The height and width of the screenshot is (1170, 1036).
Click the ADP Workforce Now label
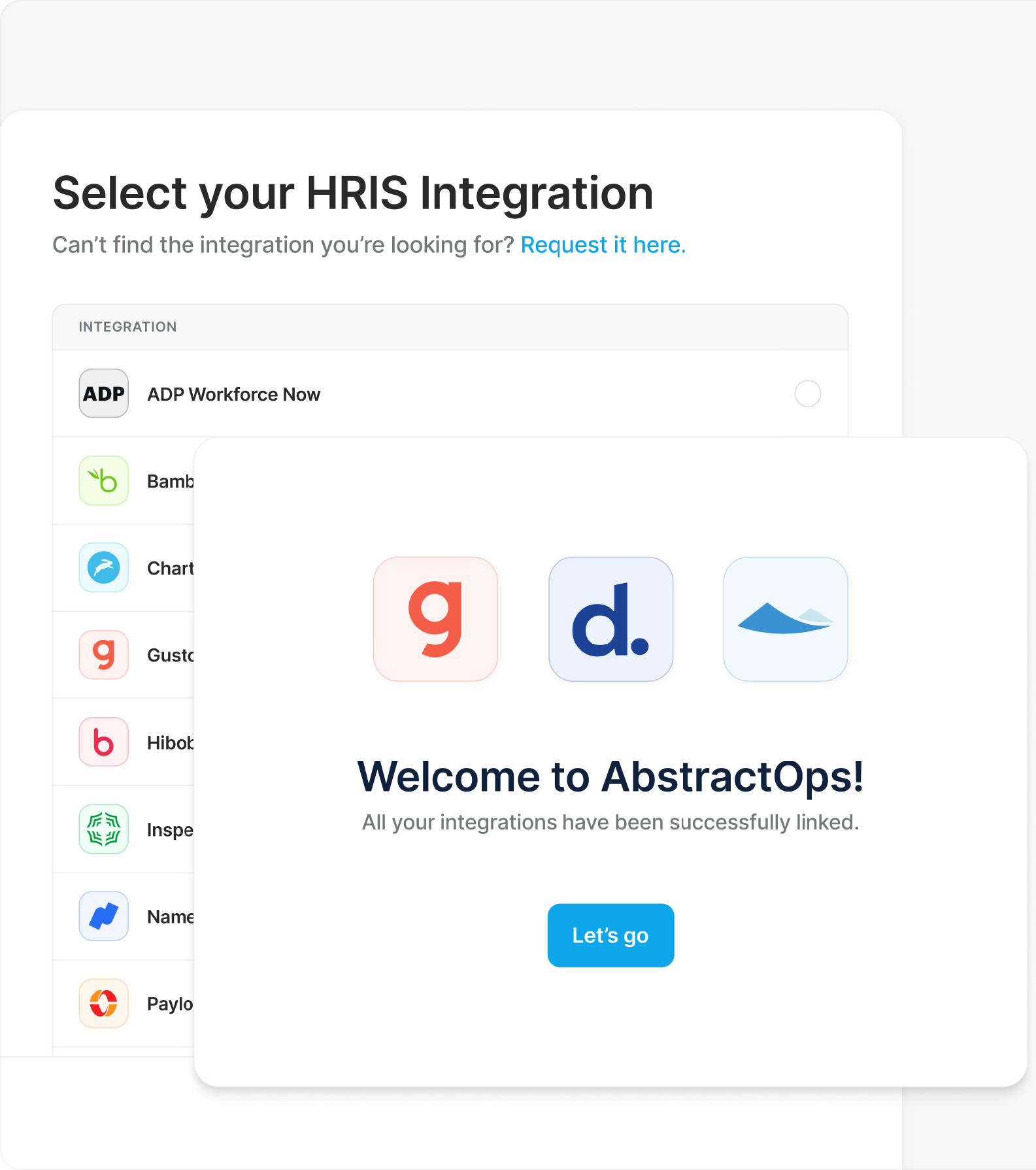click(x=233, y=394)
